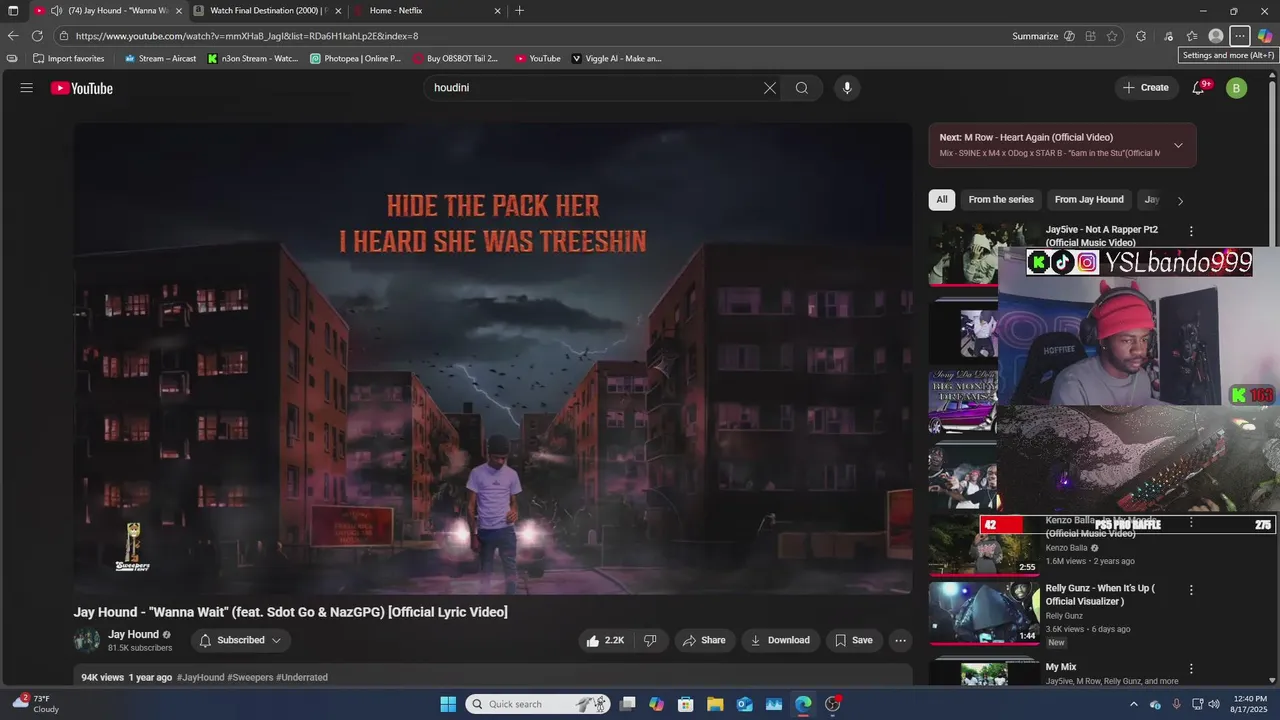
Task: Open the Share dialog
Action: [x=705, y=640]
